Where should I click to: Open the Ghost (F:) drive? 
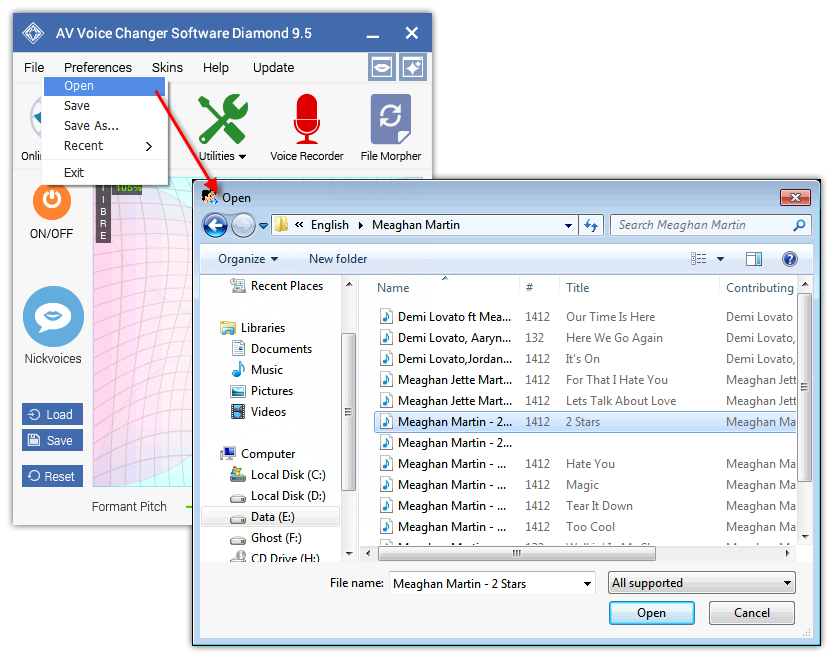pyautogui.click(x=266, y=538)
